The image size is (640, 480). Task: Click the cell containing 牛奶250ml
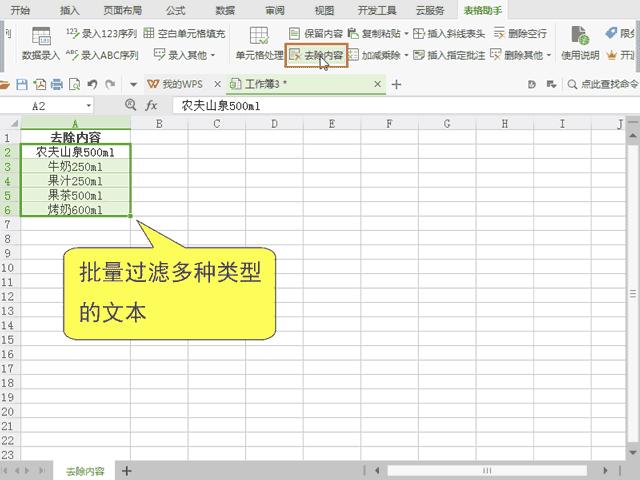[76, 167]
